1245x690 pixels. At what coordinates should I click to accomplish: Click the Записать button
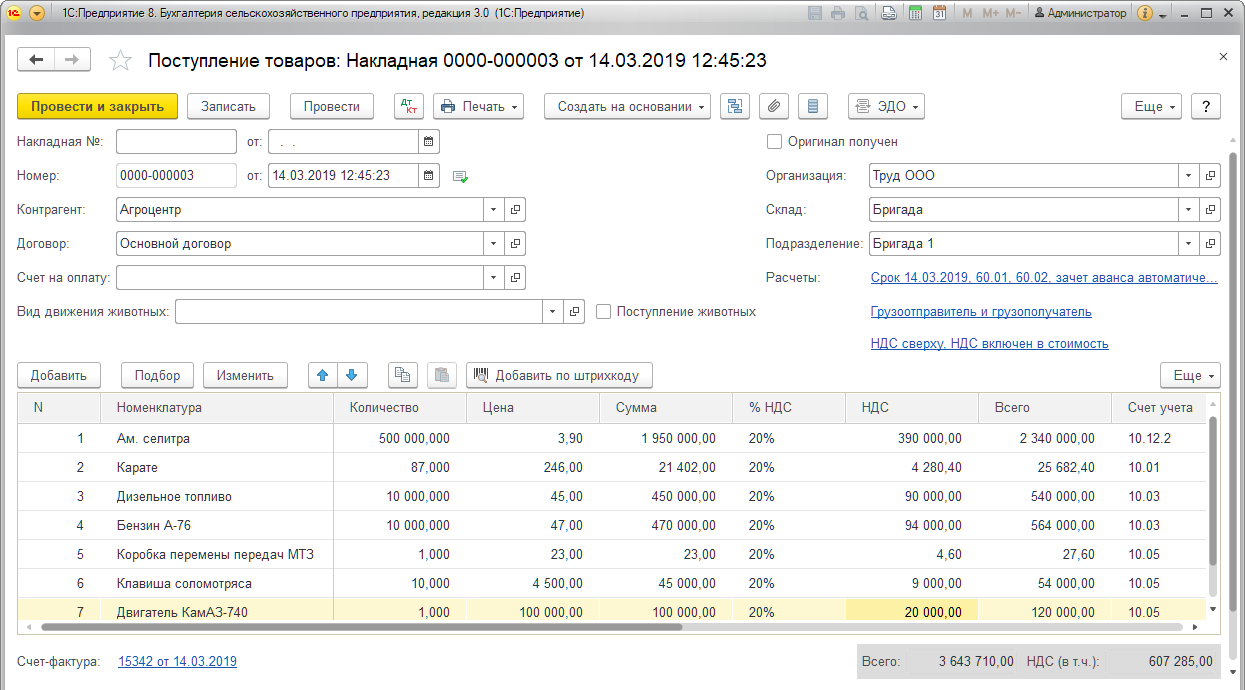click(x=229, y=107)
